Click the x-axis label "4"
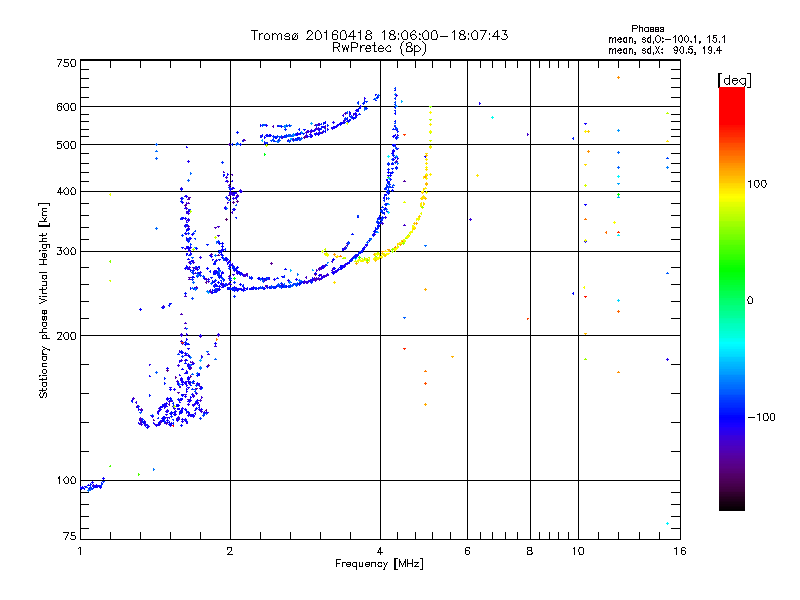The image size is (800, 600). point(380,551)
